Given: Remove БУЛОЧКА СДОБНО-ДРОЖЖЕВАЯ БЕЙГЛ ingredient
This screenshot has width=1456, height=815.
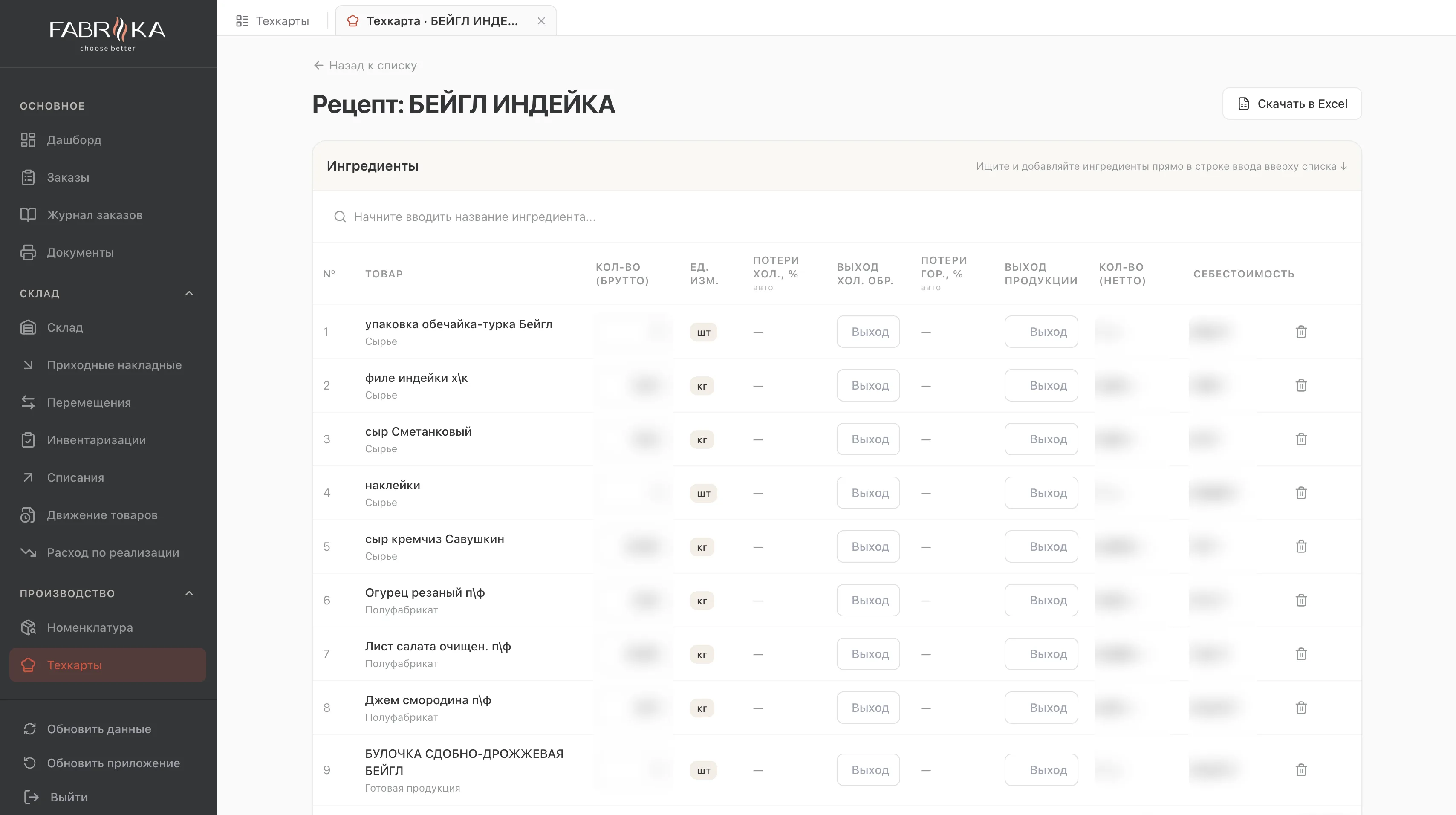Looking at the screenshot, I should pyautogui.click(x=1300, y=770).
